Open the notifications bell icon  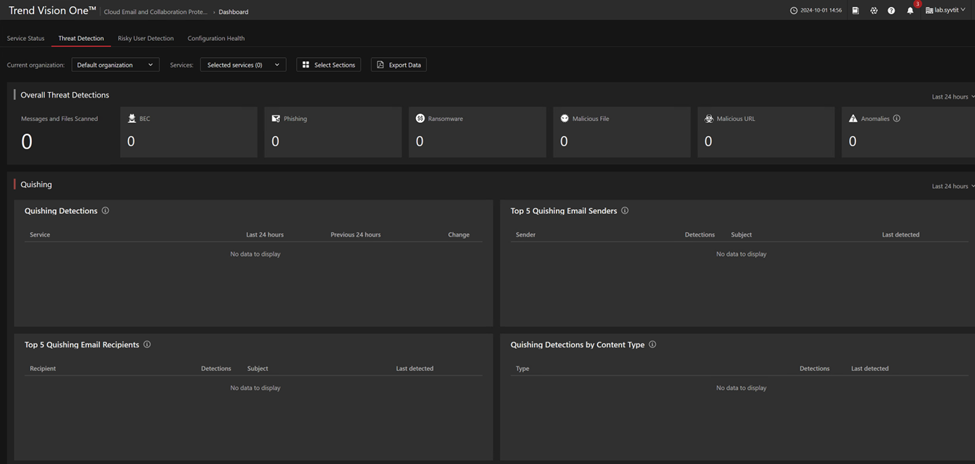point(910,11)
